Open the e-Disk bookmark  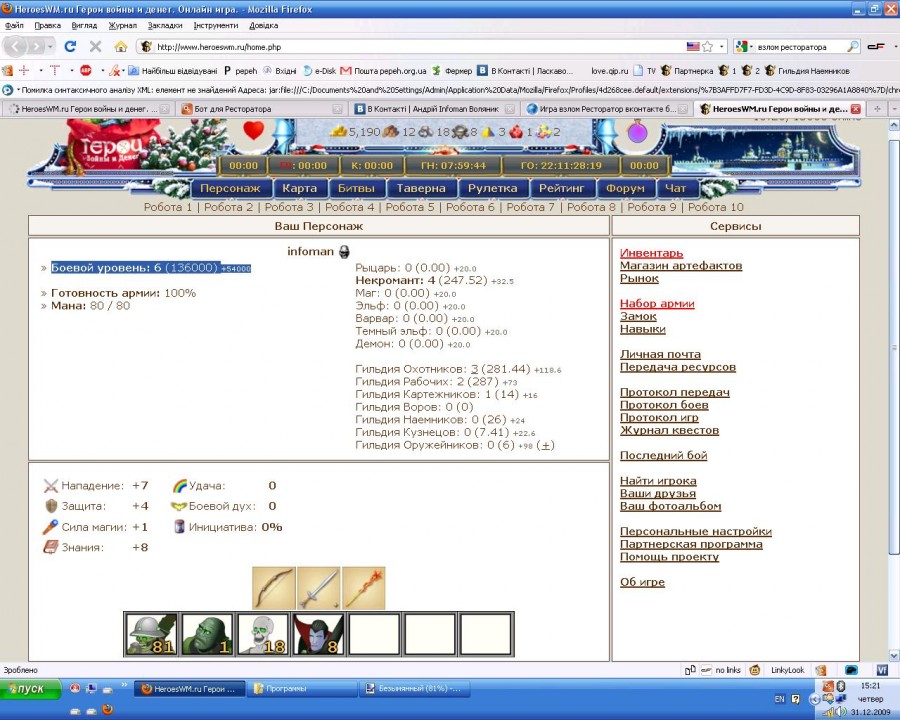click(319, 71)
